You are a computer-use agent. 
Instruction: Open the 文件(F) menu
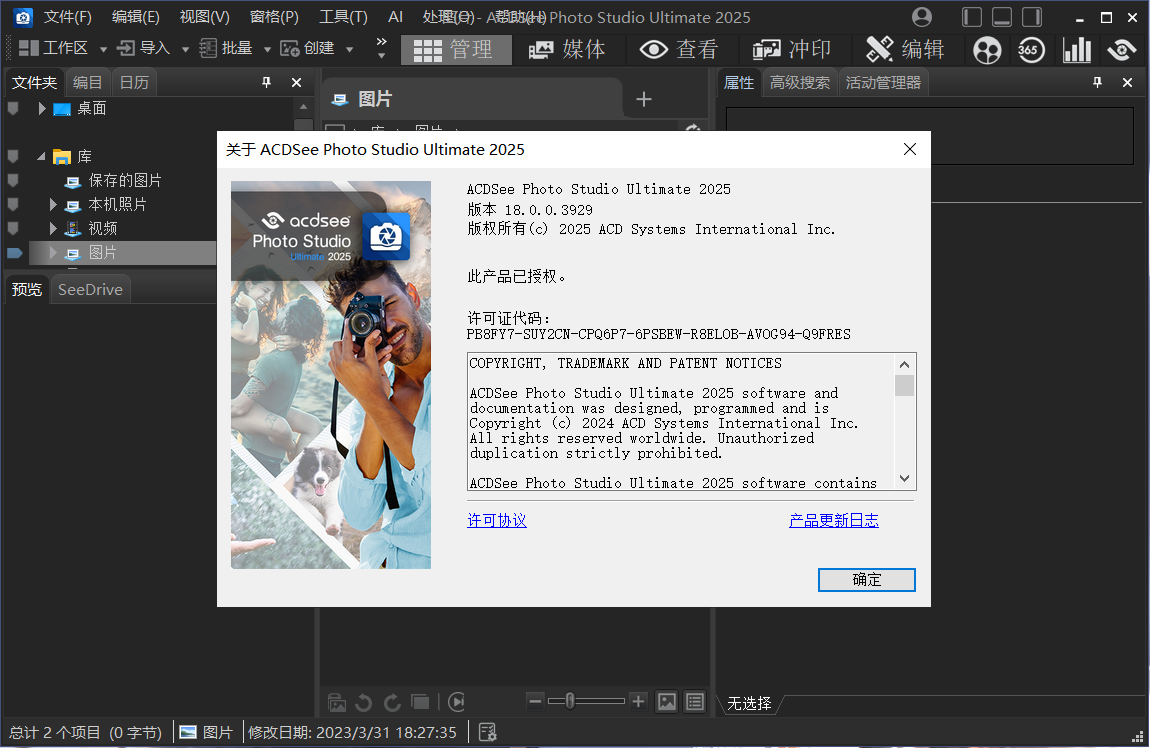pyautogui.click(x=67, y=17)
